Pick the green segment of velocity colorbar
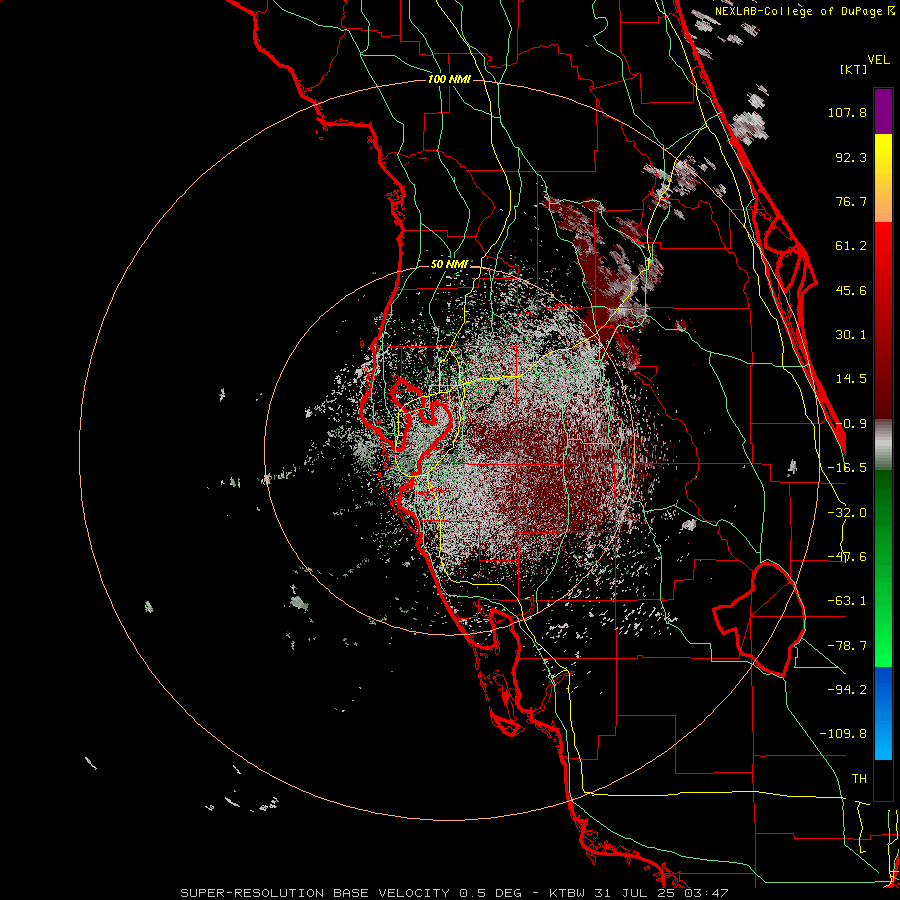This screenshot has height=900, width=900. coord(883,568)
